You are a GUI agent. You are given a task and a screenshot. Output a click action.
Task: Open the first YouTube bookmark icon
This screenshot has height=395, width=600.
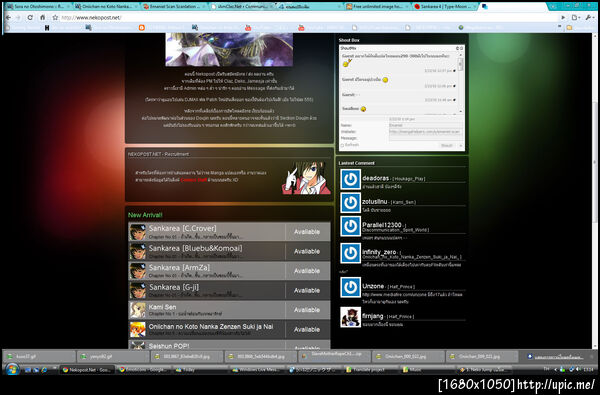tap(248, 28)
